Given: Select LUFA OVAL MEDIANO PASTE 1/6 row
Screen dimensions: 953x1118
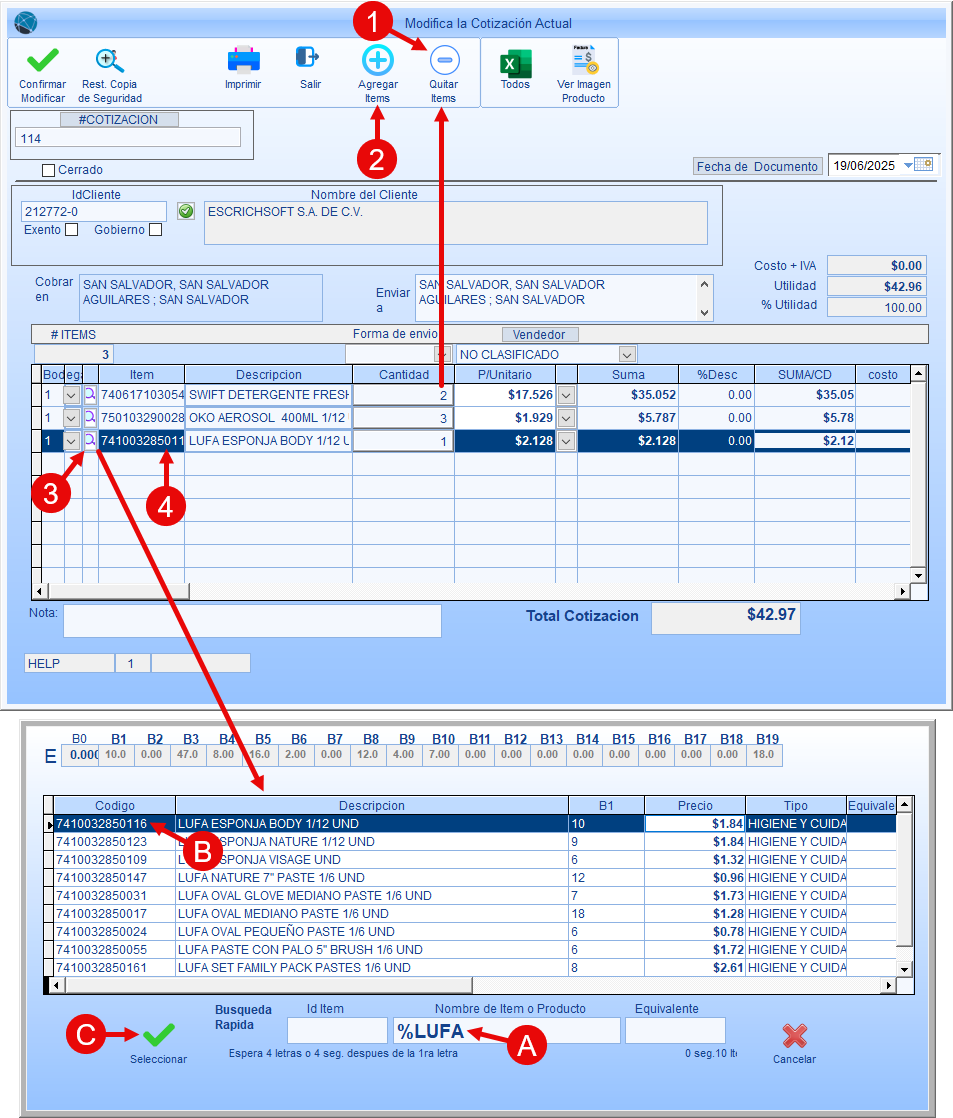Looking at the screenshot, I should pos(475,913).
